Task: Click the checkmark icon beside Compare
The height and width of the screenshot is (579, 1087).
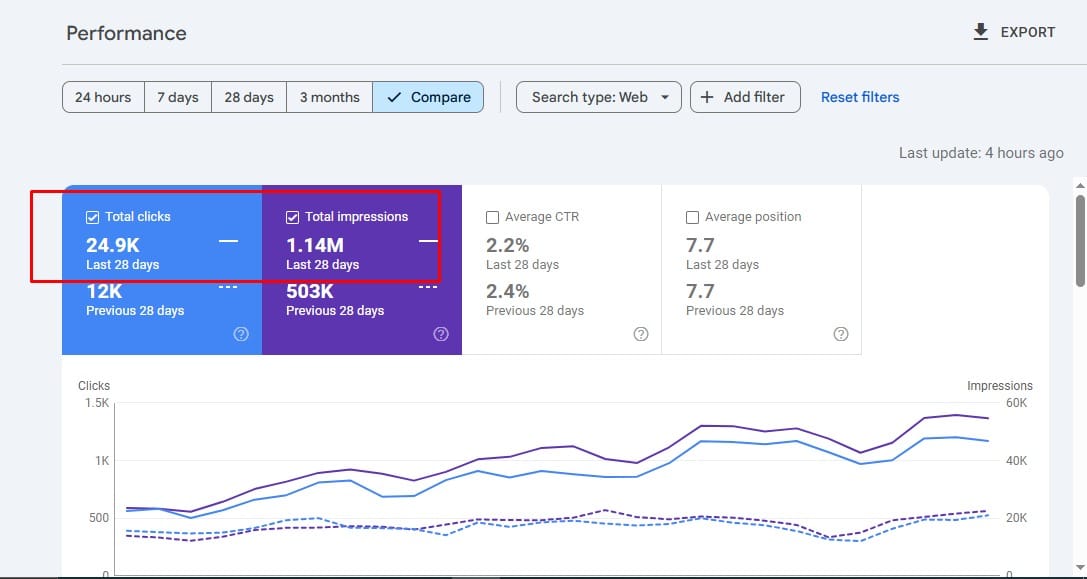Action: 394,97
